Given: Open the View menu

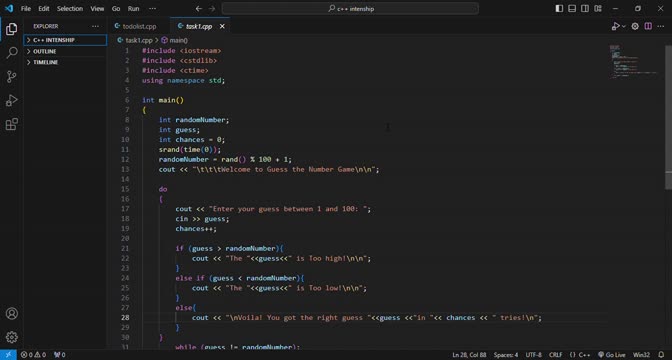Looking at the screenshot, I should (x=97, y=9).
